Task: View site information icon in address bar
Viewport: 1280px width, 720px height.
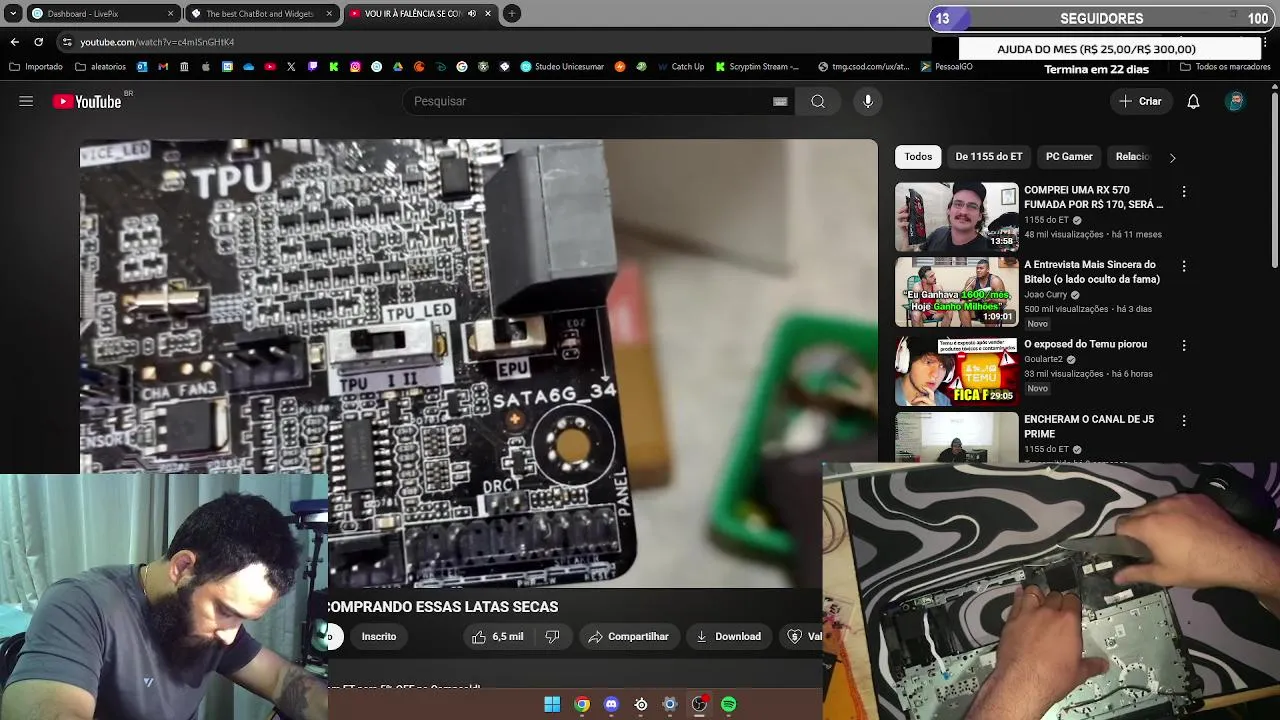Action: (x=67, y=42)
